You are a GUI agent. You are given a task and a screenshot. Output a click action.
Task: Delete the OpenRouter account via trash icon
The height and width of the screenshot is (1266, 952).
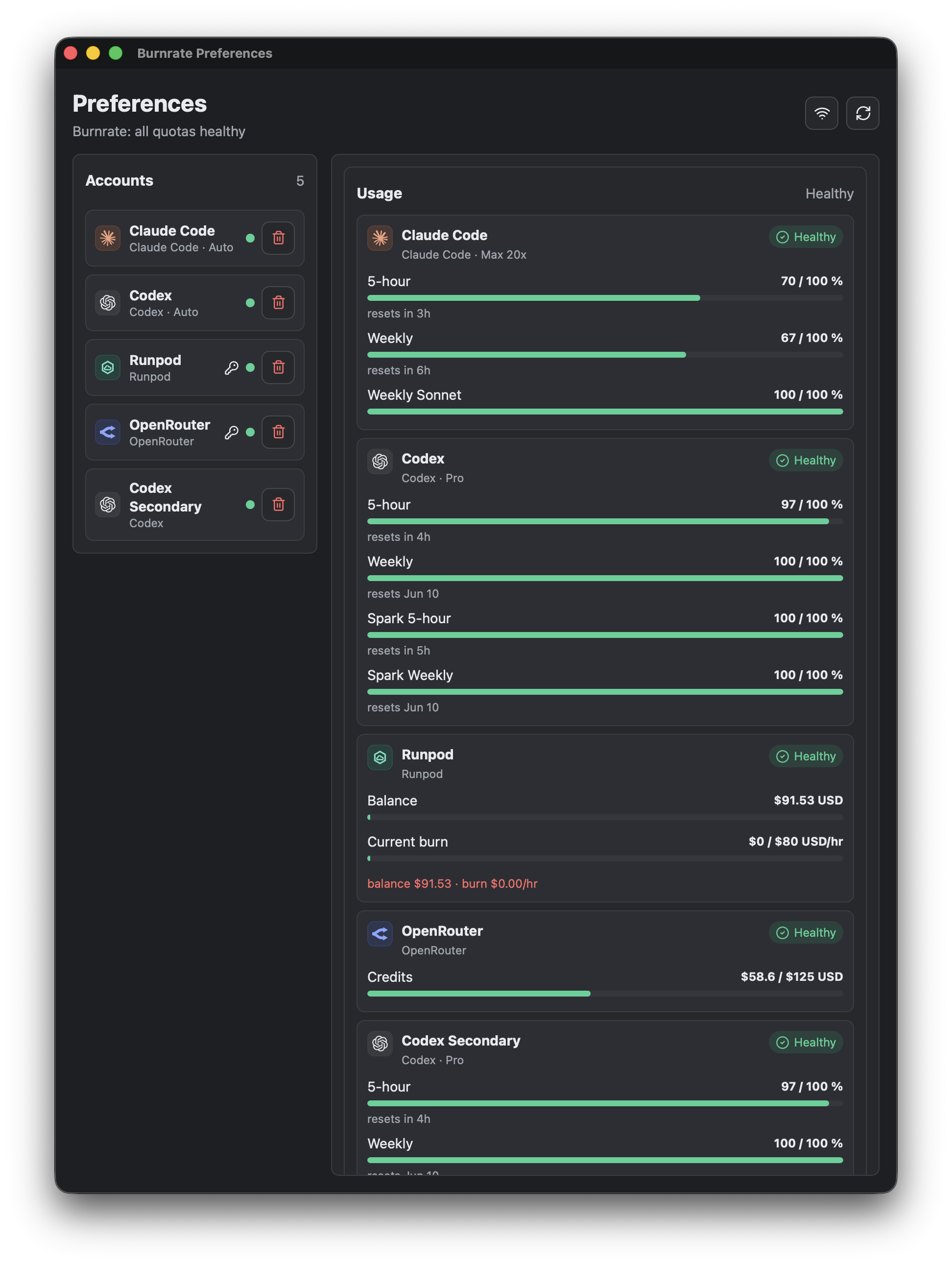pos(278,432)
